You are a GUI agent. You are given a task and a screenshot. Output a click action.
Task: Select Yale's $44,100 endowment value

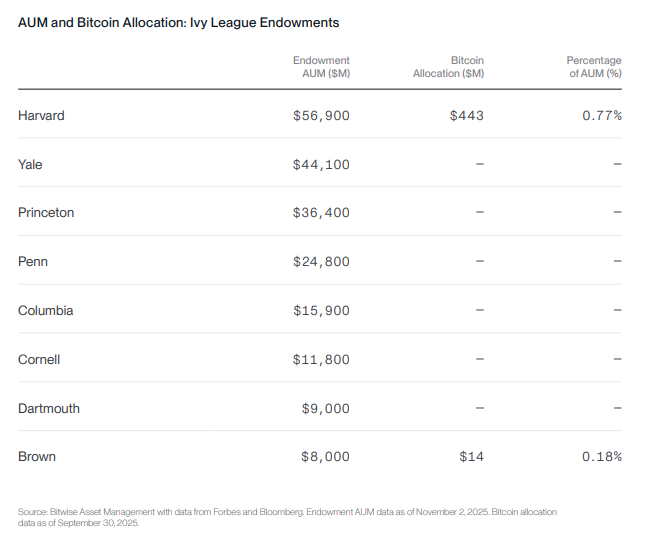coord(321,164)
